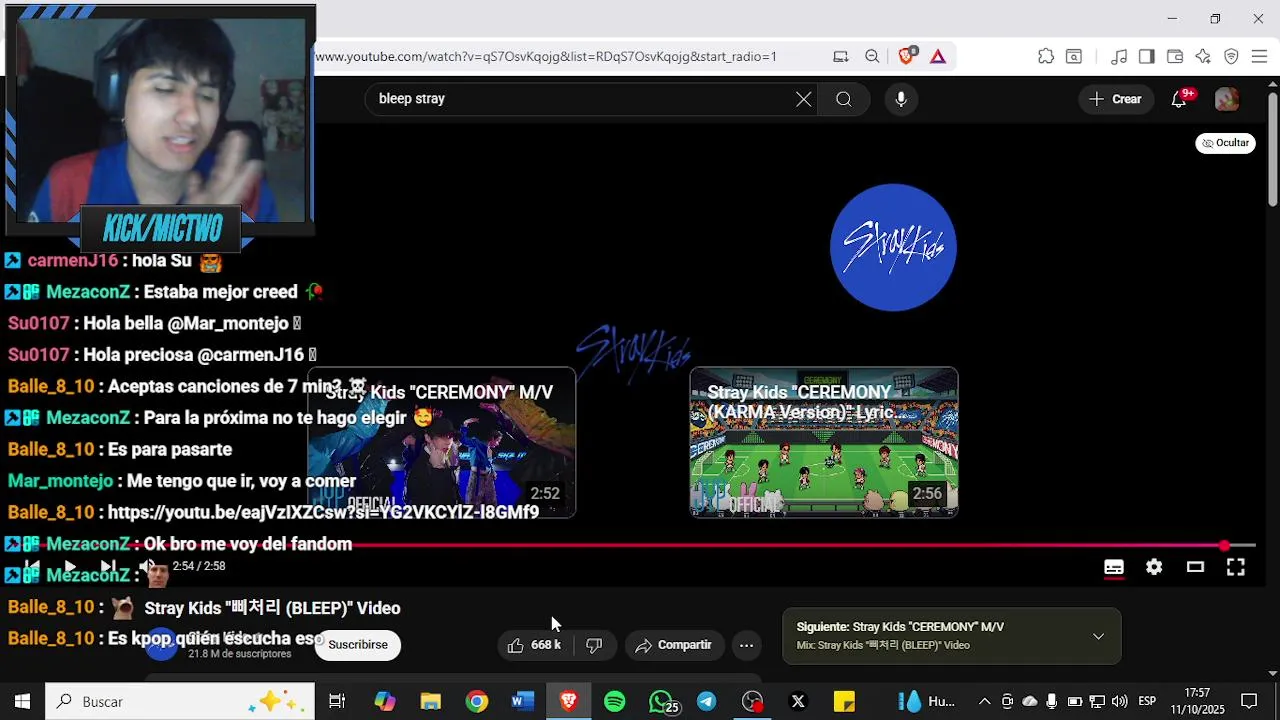Clear the YouTube search box text
Viewport: 1280px width, 720px height.
(x=804, y=99)
